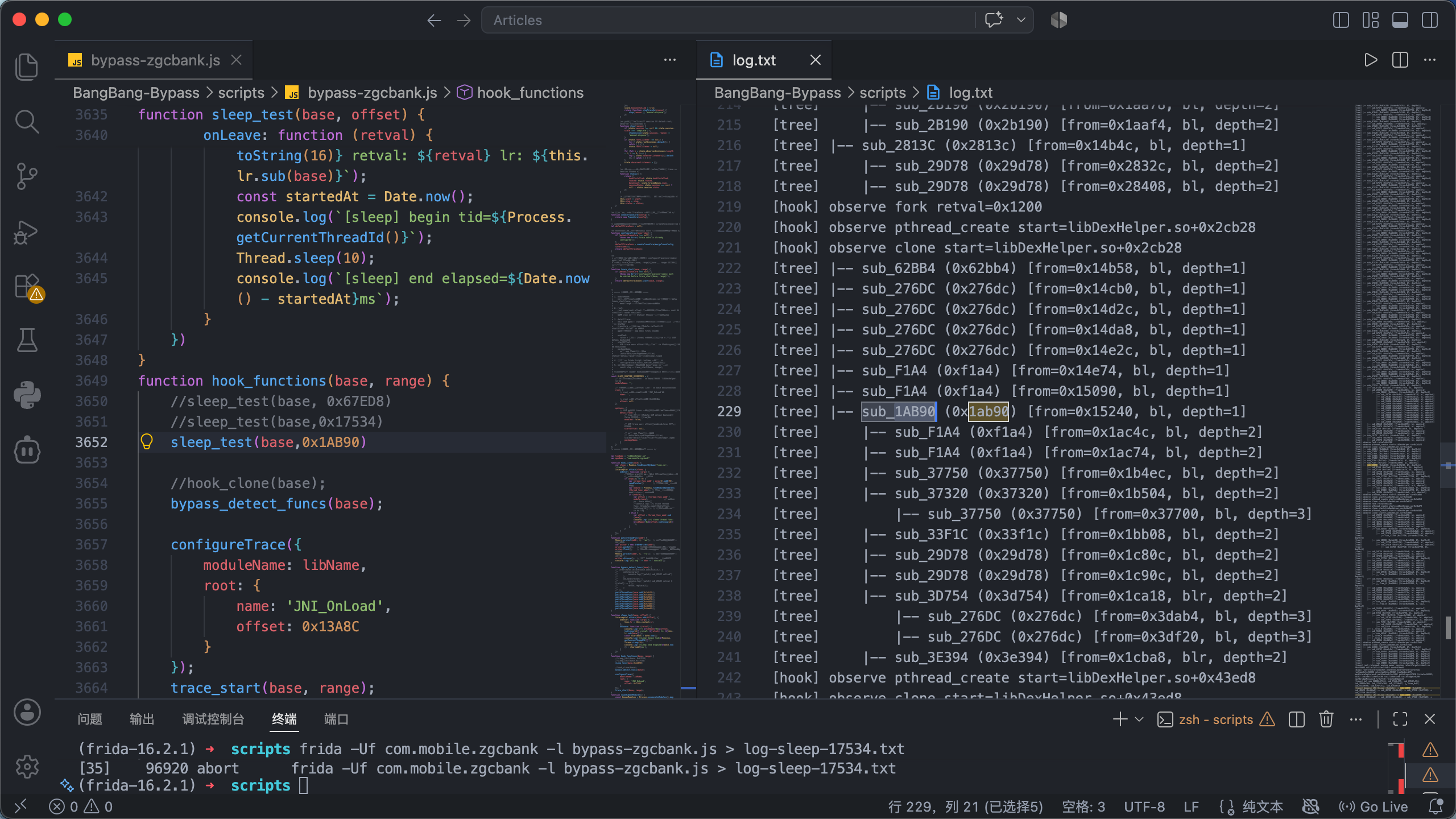
Task: Open the dropdown next to the chat icon
Action: click(x=1021, y=20)
